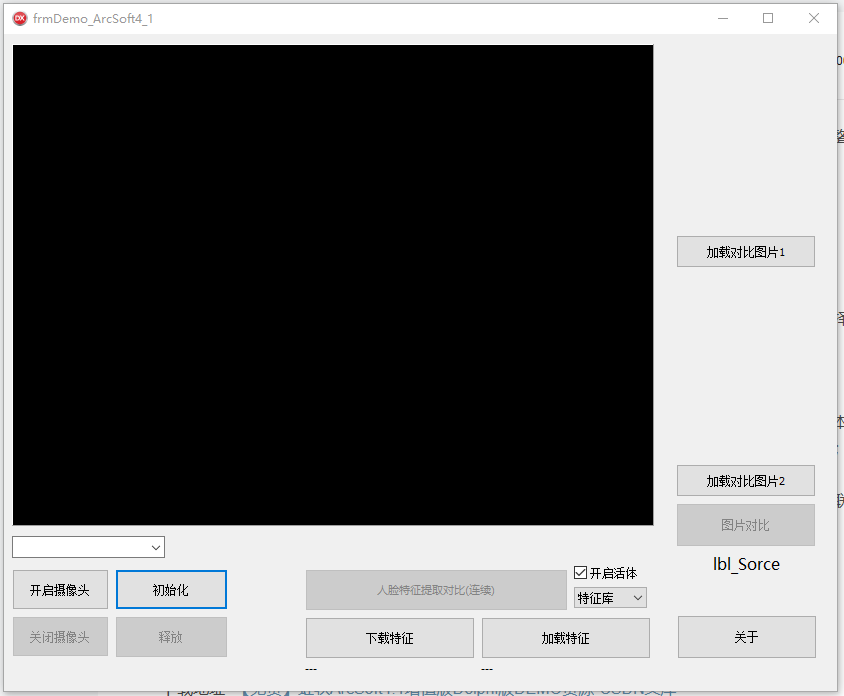Click the 释放 button to release resources
Screen dimensions: 844x696
pos(170,637)
